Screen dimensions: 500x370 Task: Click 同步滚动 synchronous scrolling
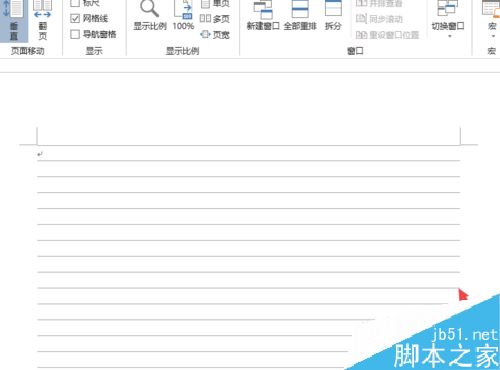click(379, 19)
